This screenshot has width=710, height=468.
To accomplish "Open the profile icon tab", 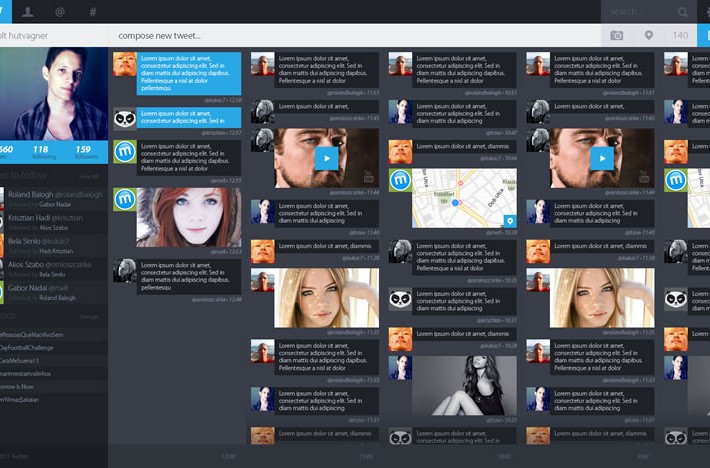I will [x=28, y=12].
